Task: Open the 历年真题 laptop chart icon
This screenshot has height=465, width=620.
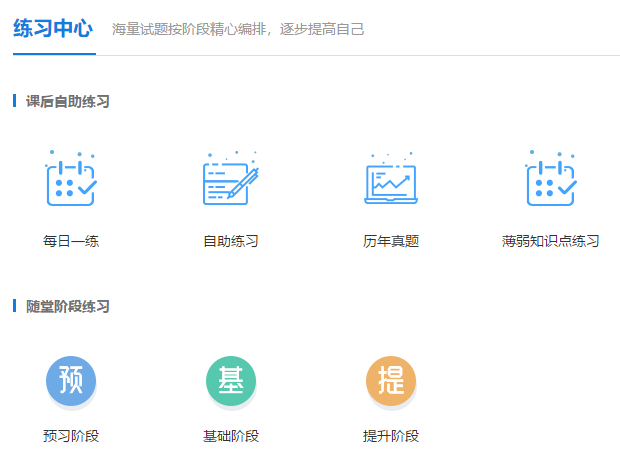Action: pos(391,178)
